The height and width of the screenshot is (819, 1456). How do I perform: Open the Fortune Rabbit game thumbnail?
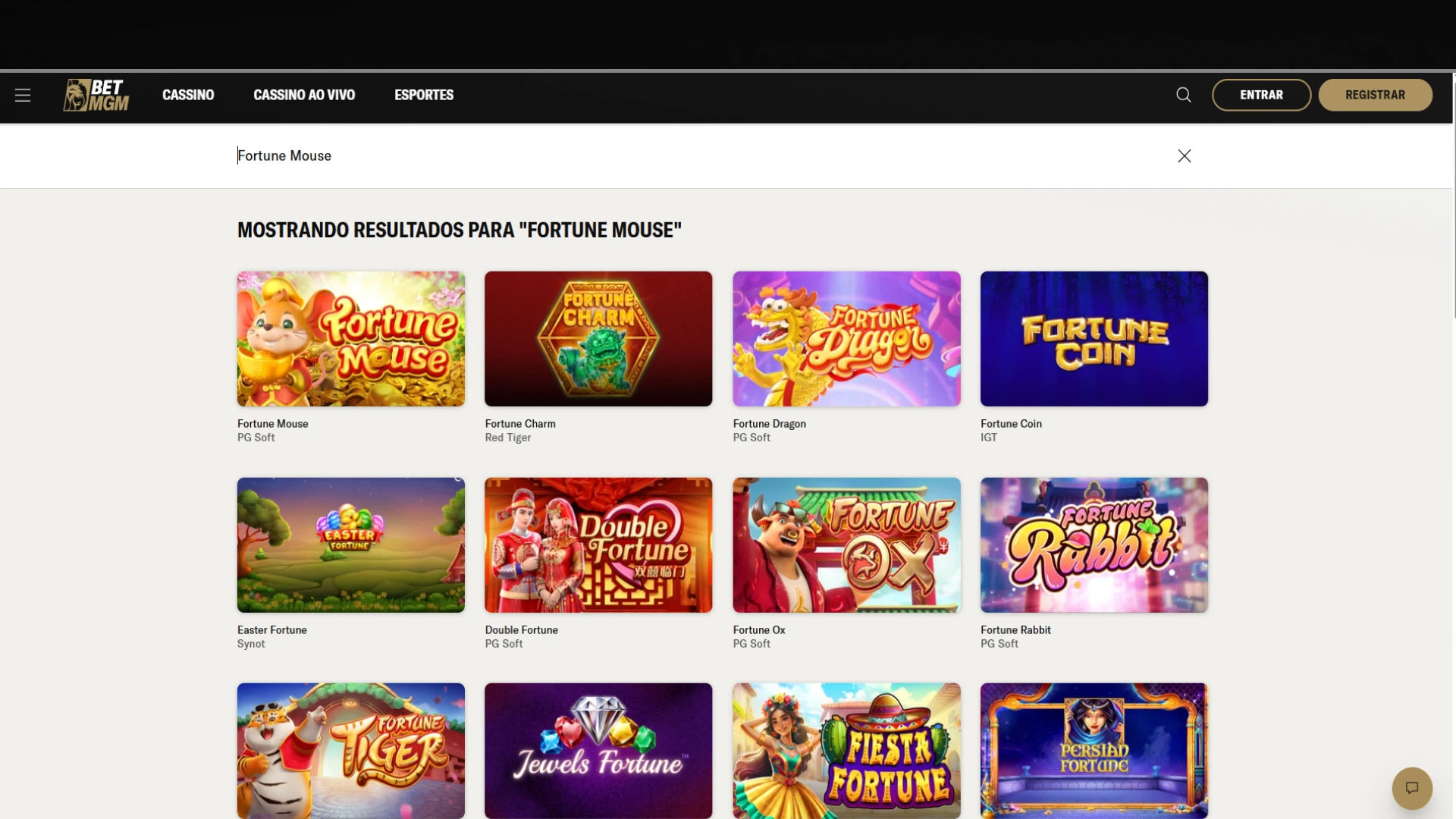click(x=1094, y=545)
